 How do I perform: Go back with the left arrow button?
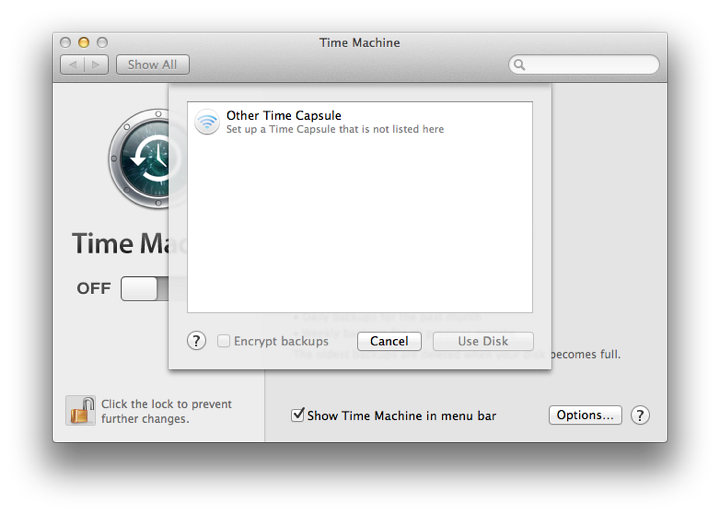pos(73,65)
